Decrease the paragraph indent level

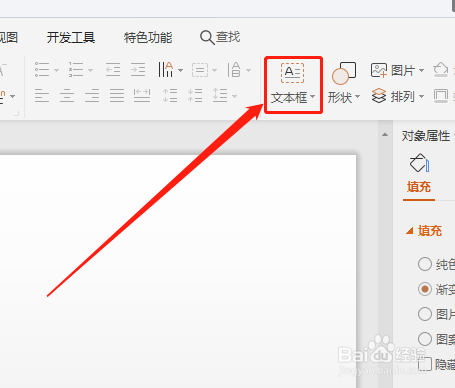point(113,70)
